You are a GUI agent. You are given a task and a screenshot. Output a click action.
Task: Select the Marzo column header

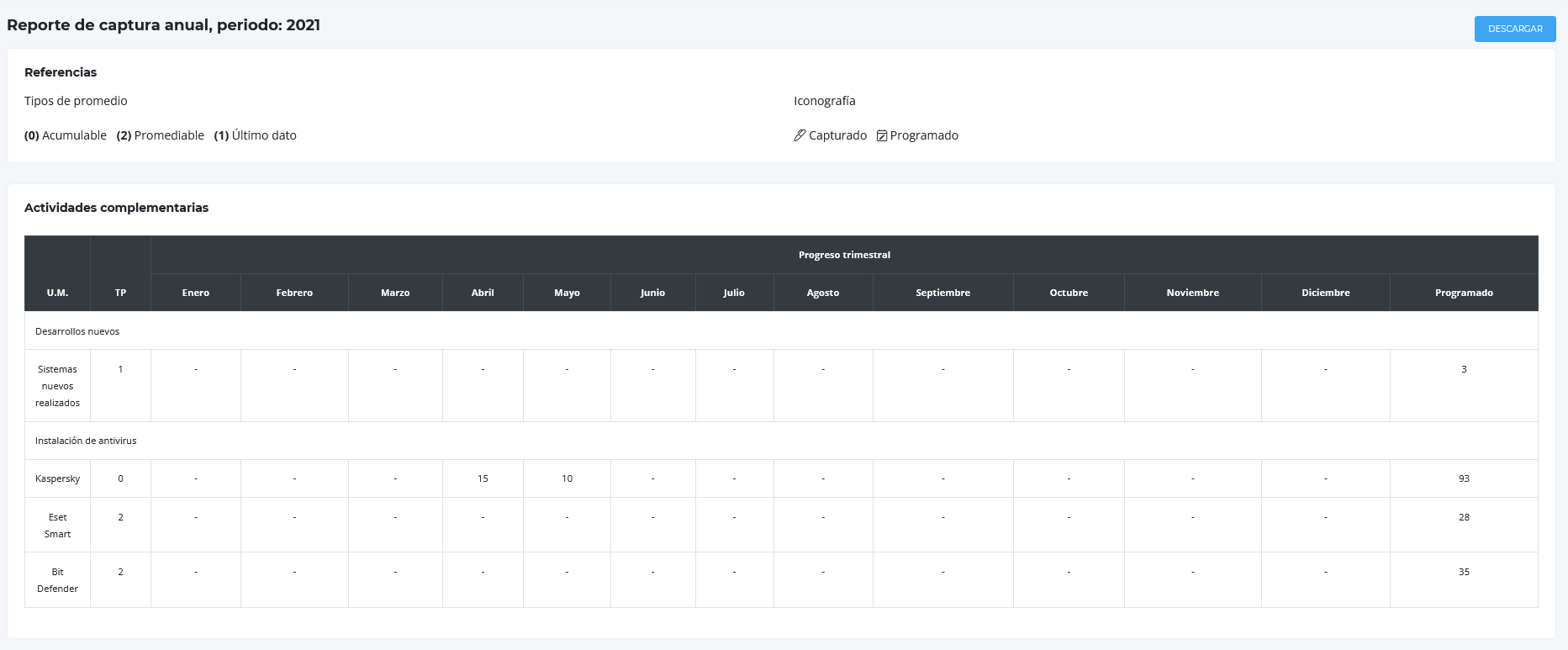395,293
